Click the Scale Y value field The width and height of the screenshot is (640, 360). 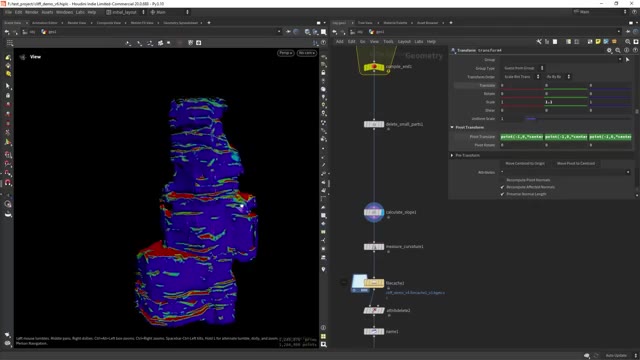tap(566, 102)
